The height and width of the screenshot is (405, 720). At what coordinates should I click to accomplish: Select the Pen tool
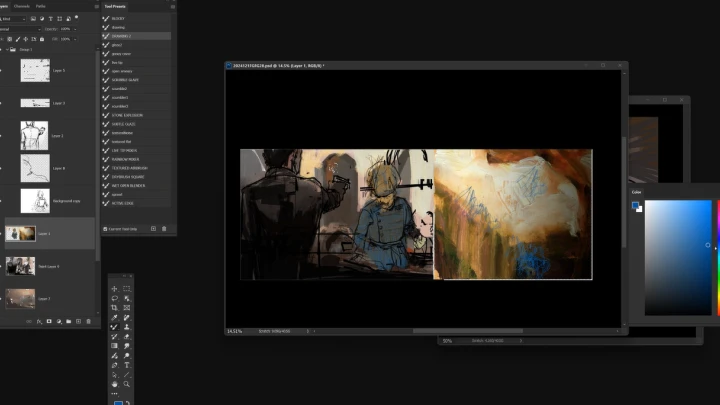click(114, 366)
